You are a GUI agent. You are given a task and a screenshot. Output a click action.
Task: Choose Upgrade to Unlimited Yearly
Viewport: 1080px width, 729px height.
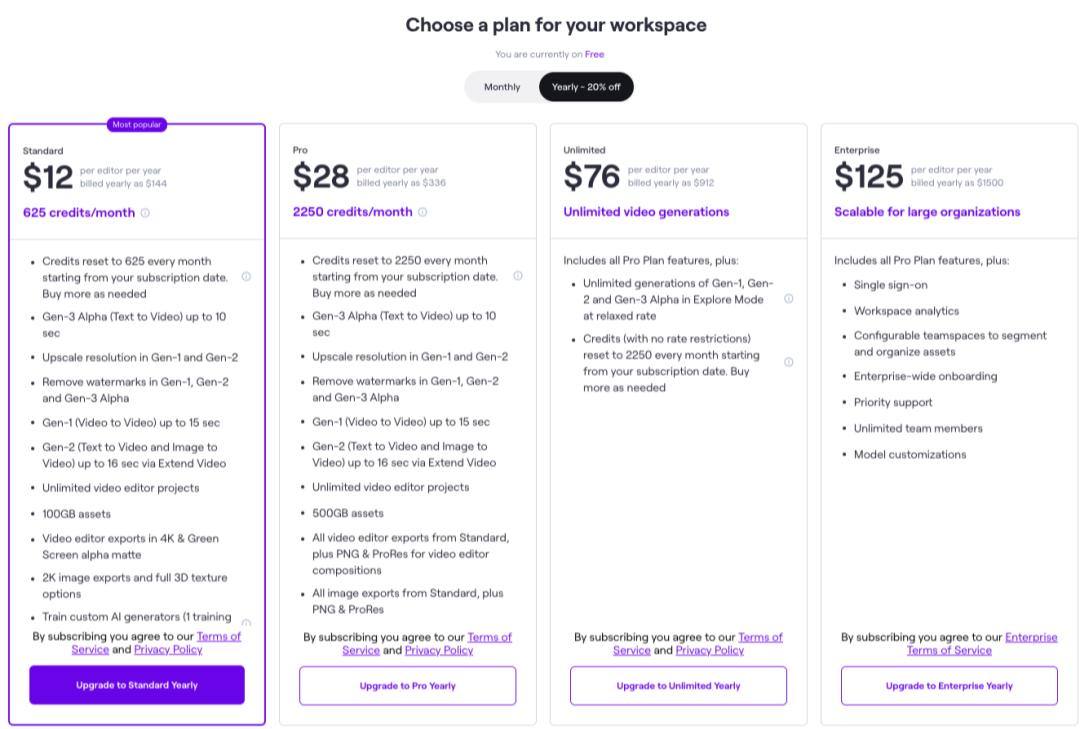678,686
